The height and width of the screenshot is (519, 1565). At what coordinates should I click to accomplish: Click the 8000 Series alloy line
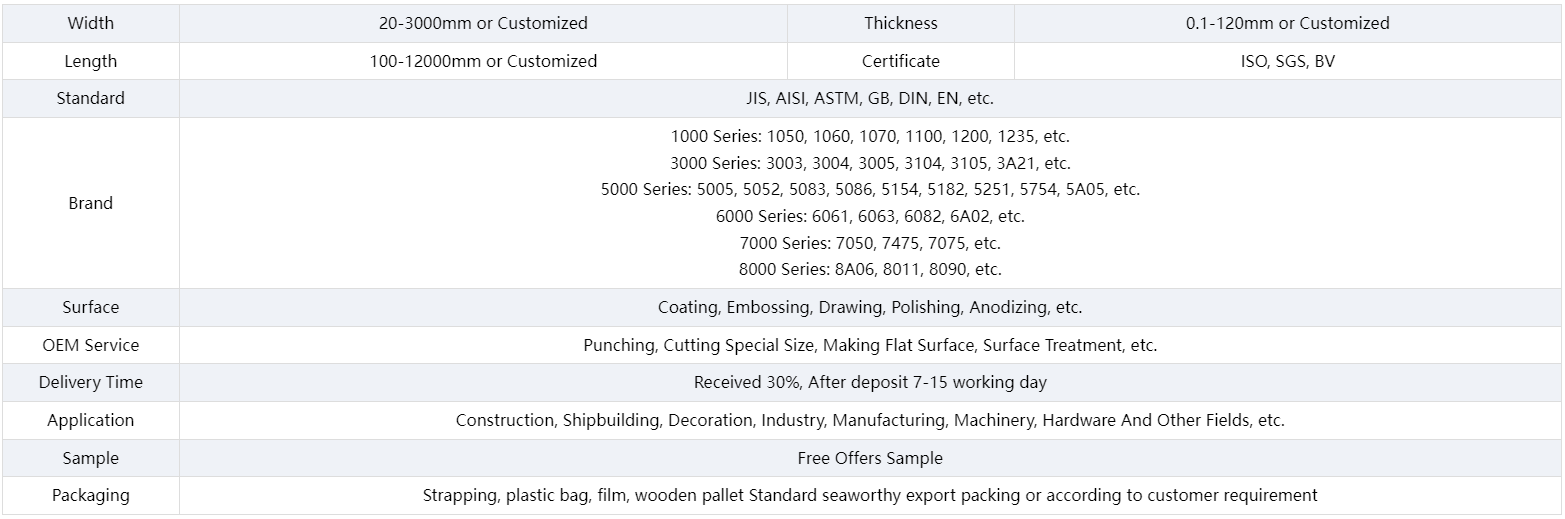pyautogui.click(x=869, y=269)
